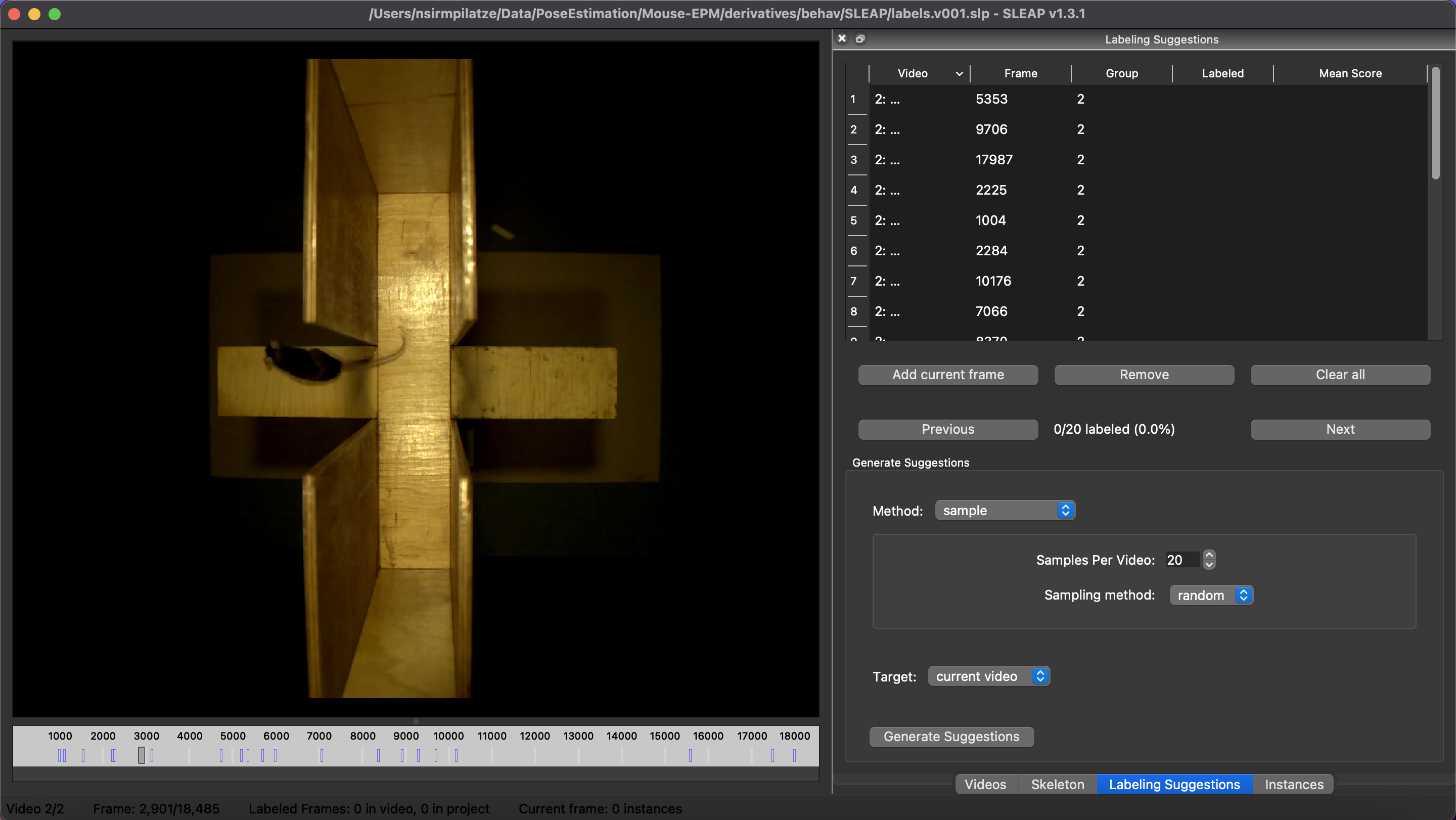Open the Instances tab
Screen dimensions: 1456x820
pyautogui.click(x=1293, y=785)
